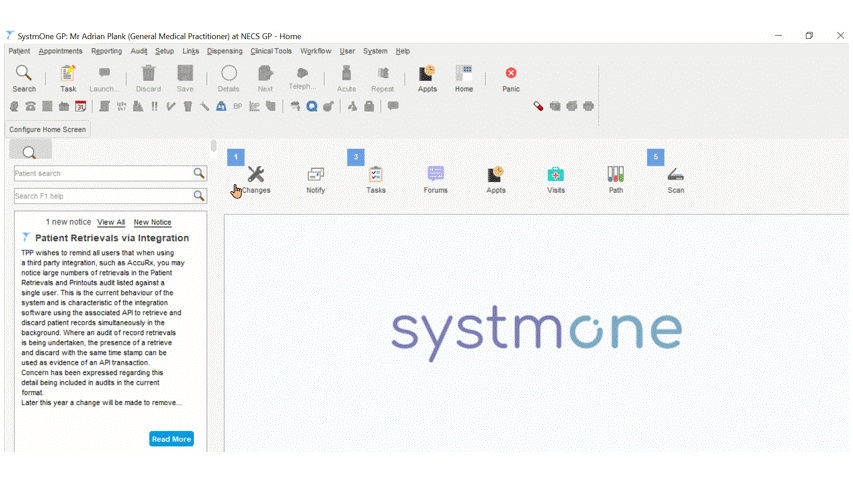Open Path results on home screen
This screenshot has height=480, width=853.
pyautogui.click(x=616, y=180)
